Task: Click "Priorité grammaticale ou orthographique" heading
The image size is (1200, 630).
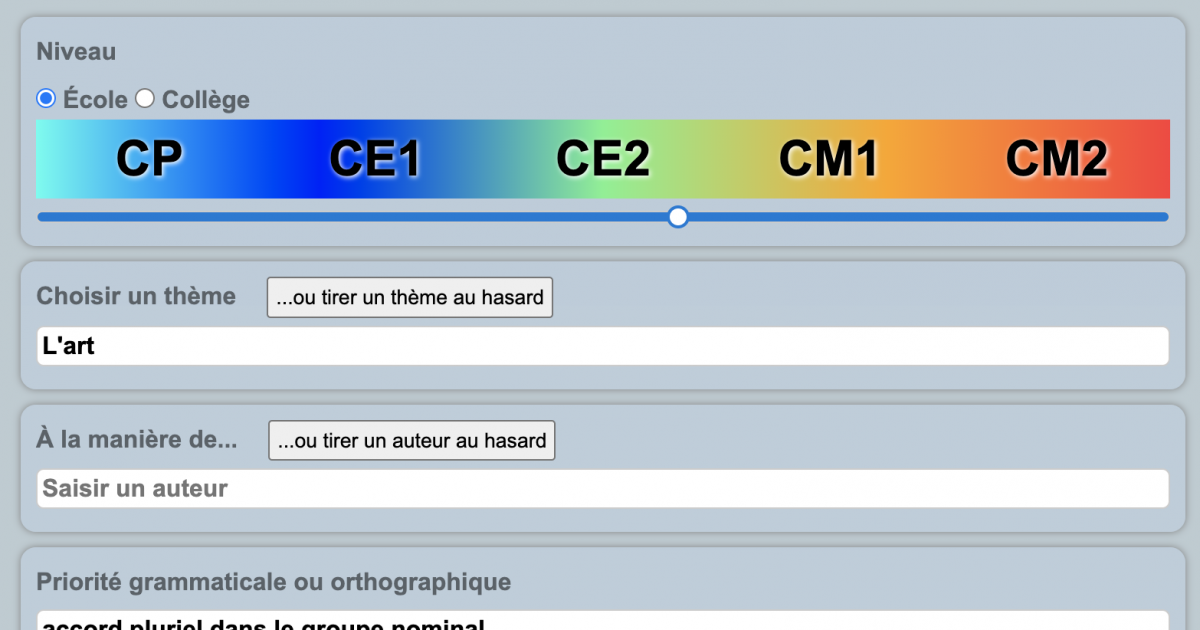Action: 273,582
